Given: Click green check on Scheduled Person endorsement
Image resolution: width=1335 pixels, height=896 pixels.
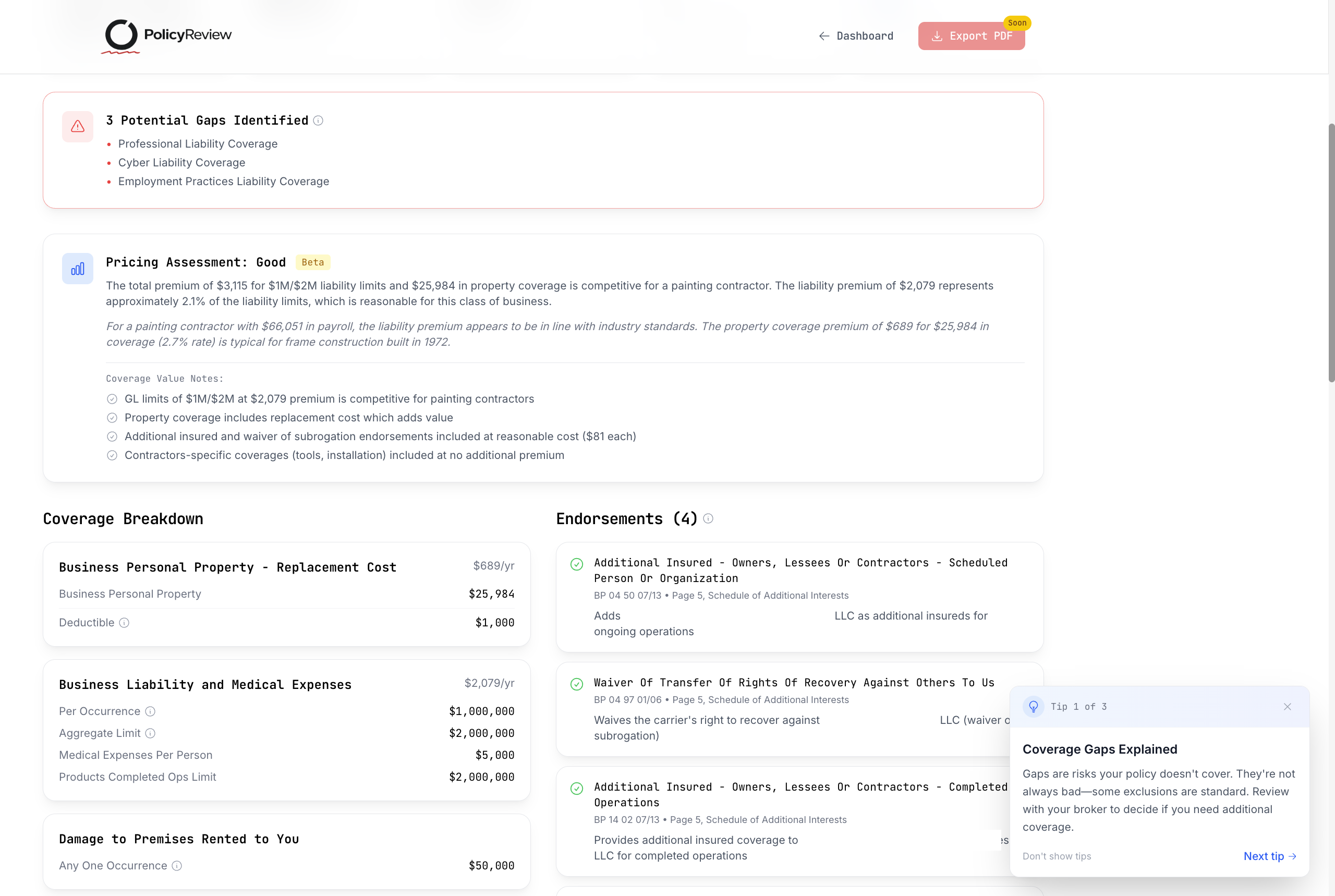Looking at the screenshot, I should (x=576, y=564).
